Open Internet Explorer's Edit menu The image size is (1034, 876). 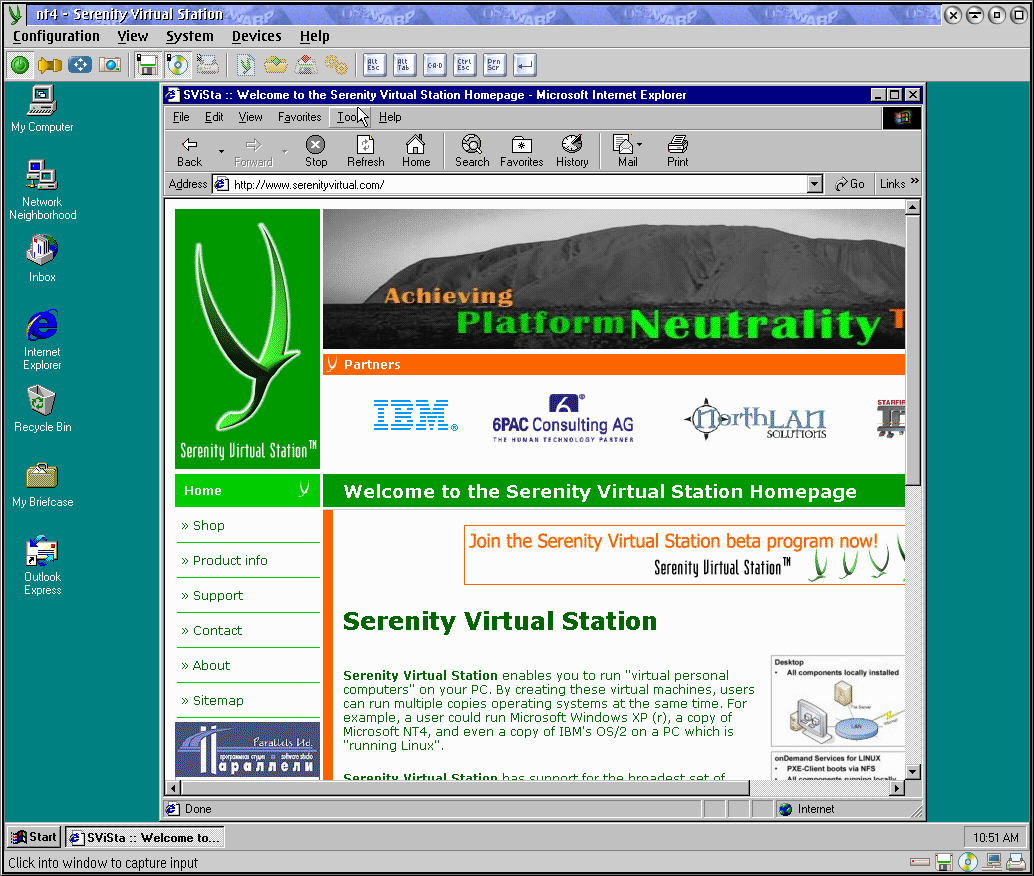[214, 117]
